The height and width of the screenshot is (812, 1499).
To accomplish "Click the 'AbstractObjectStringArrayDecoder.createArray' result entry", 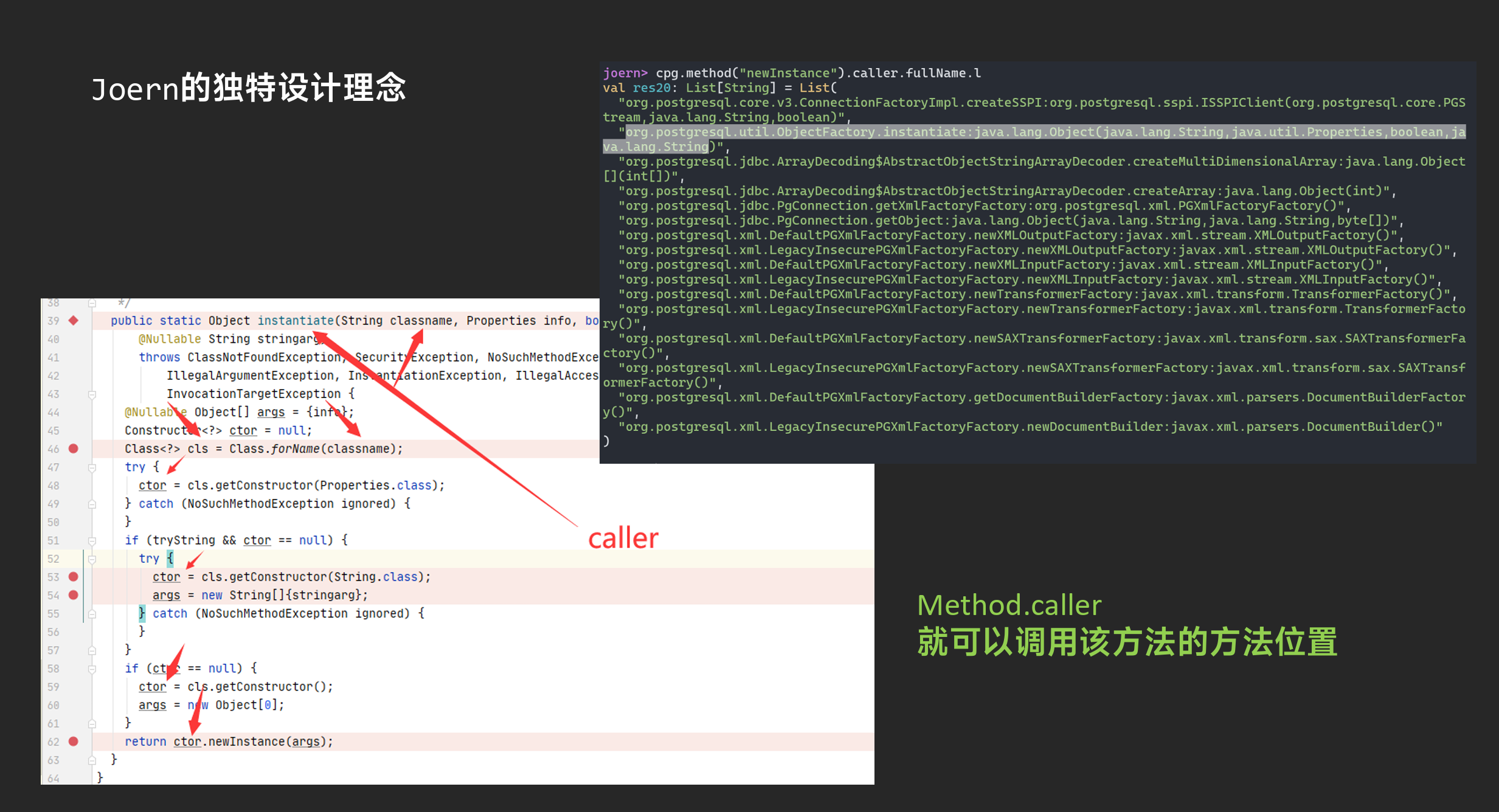I will click(1006, 191).
